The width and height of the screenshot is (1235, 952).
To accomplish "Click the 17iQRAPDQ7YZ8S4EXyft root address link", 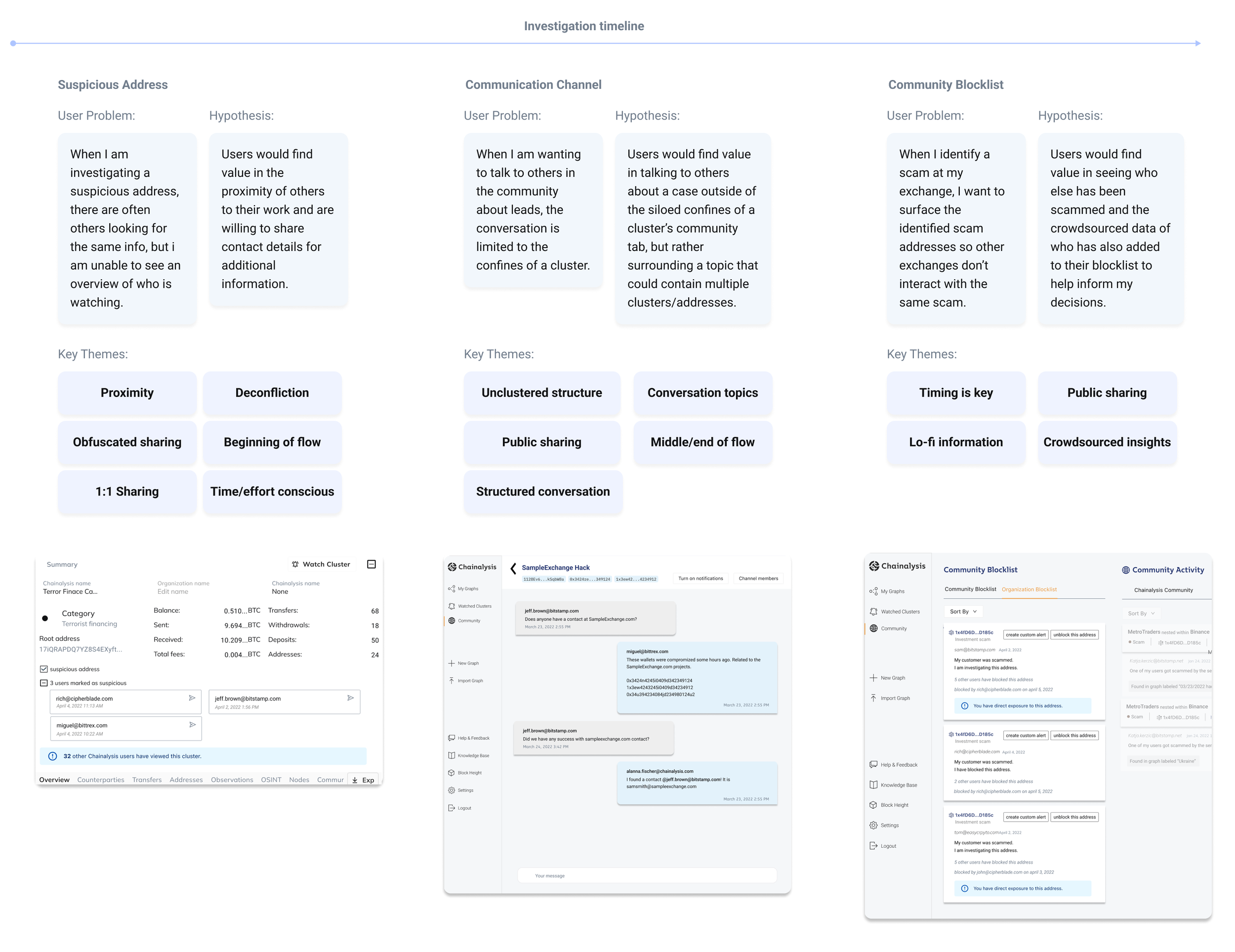I will tap(81, 649).
